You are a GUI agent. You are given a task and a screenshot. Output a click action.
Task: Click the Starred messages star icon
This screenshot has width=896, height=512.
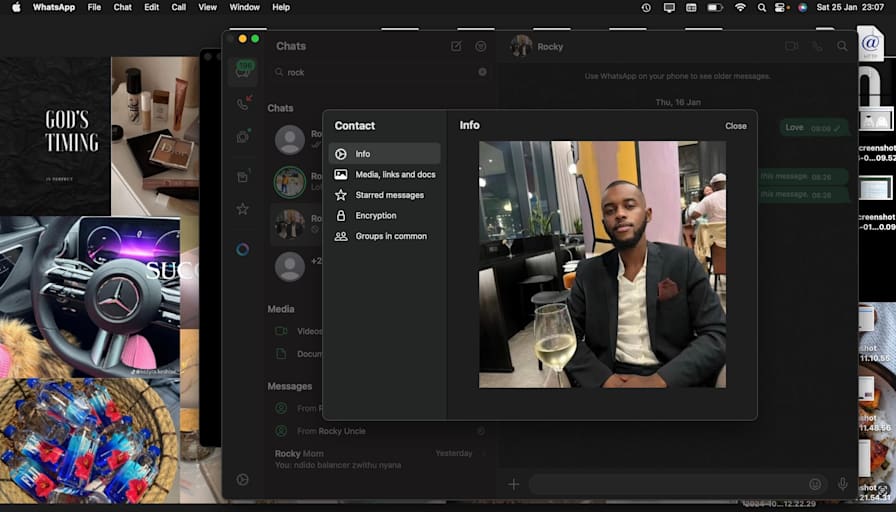pos(341,195)
